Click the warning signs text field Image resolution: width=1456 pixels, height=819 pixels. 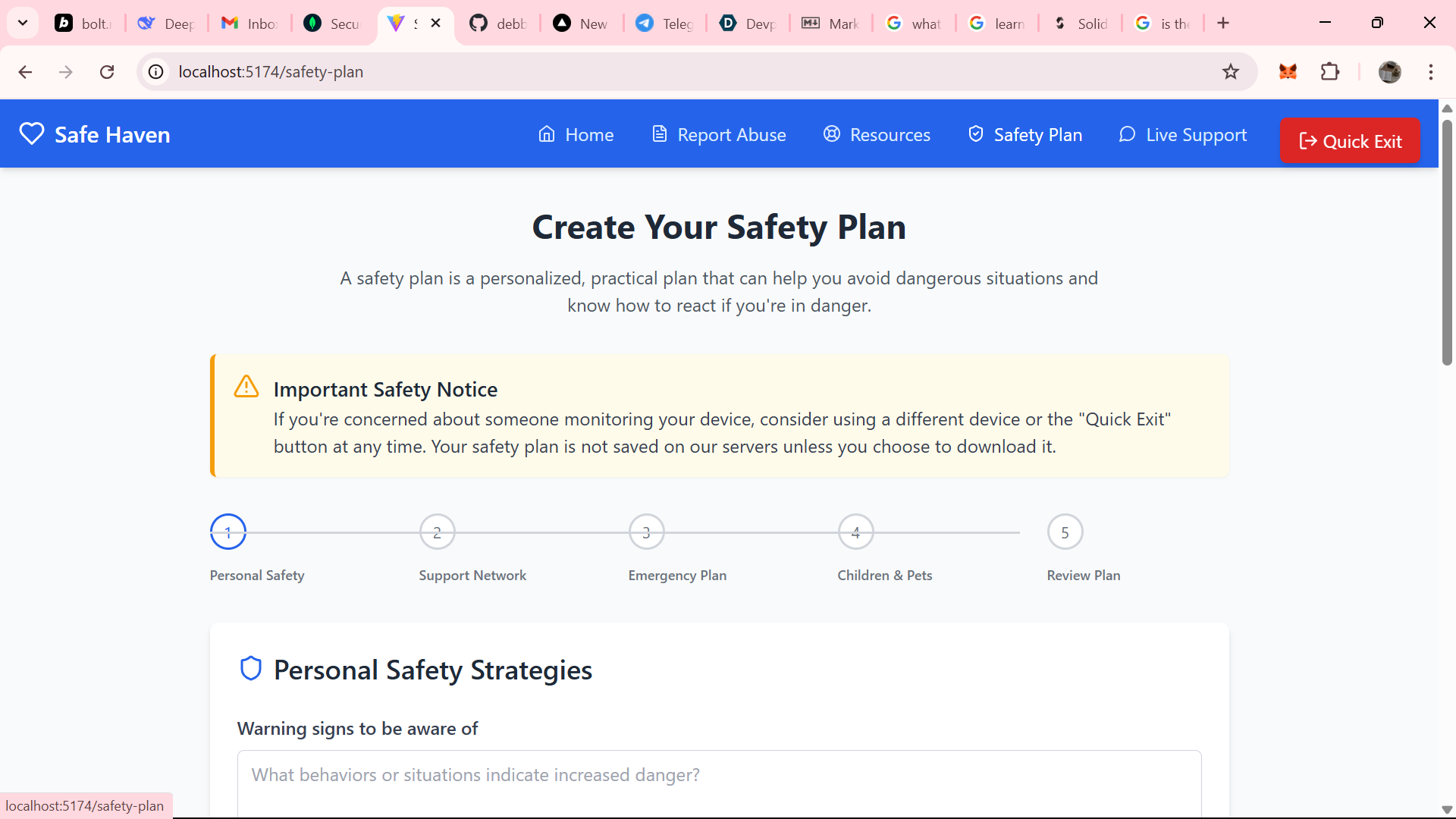click(x=719, y=781)
